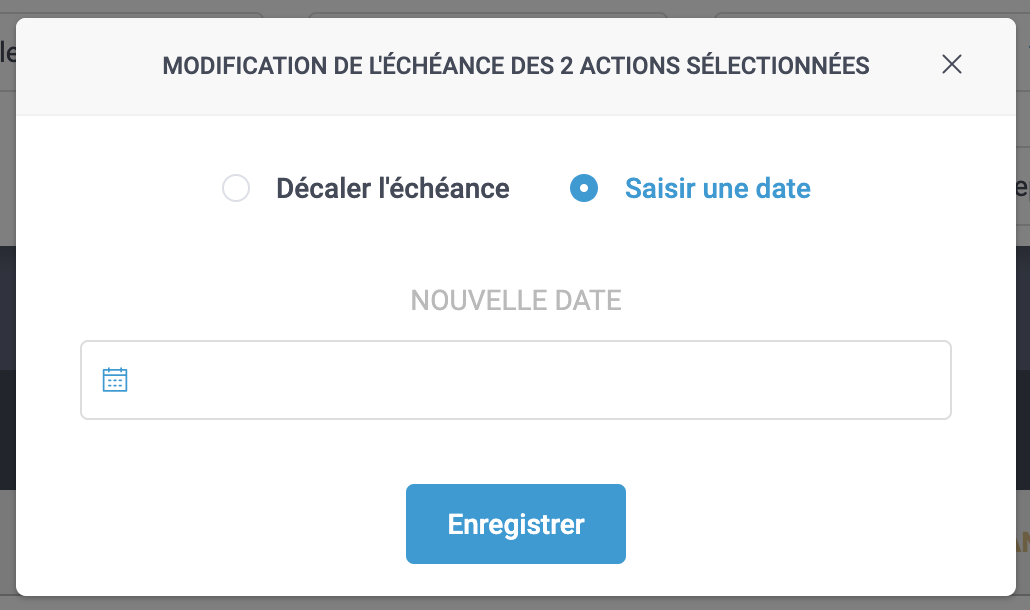Viewport: 1030px width, 610px height.
Task: Click the Saisir une date label text
Action: [x=717, y=188]
